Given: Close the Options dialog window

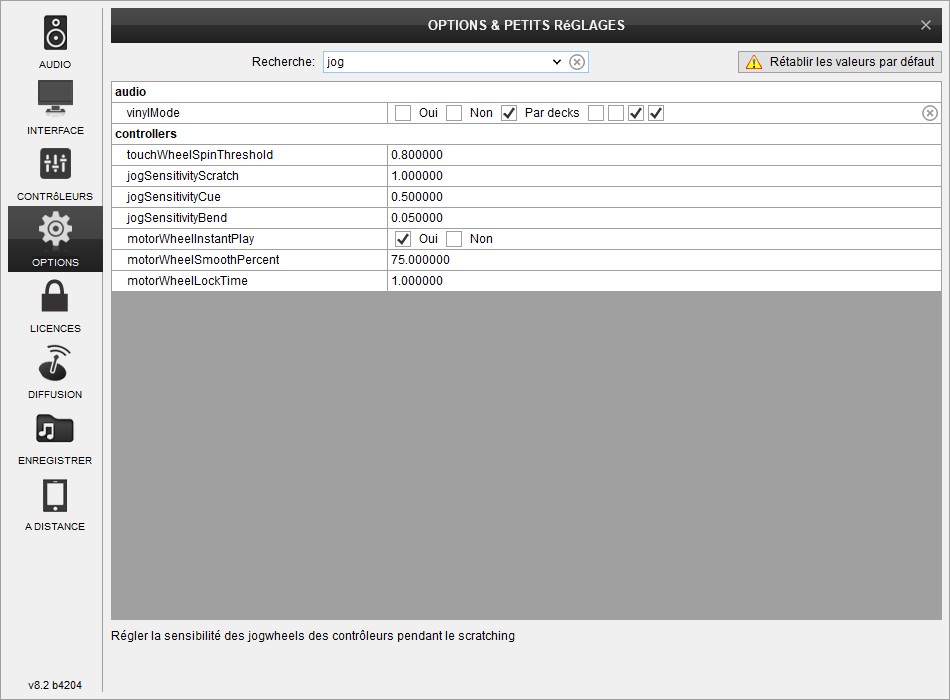Looking at the screenshot, I should pos(925,25).
